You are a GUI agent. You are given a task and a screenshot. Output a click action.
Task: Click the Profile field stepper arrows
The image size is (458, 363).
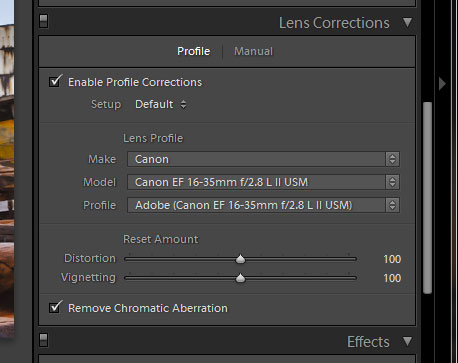tap(392, 205)
